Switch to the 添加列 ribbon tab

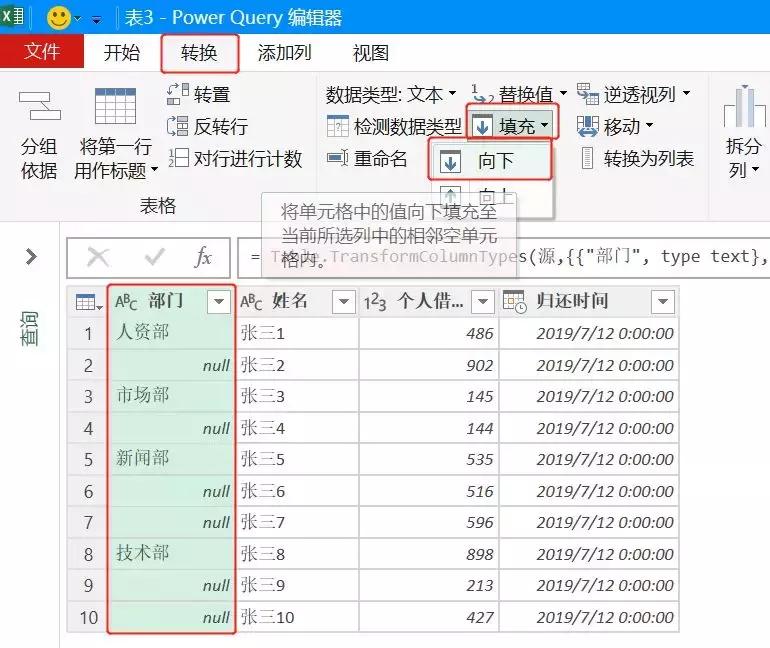[285, 53]
